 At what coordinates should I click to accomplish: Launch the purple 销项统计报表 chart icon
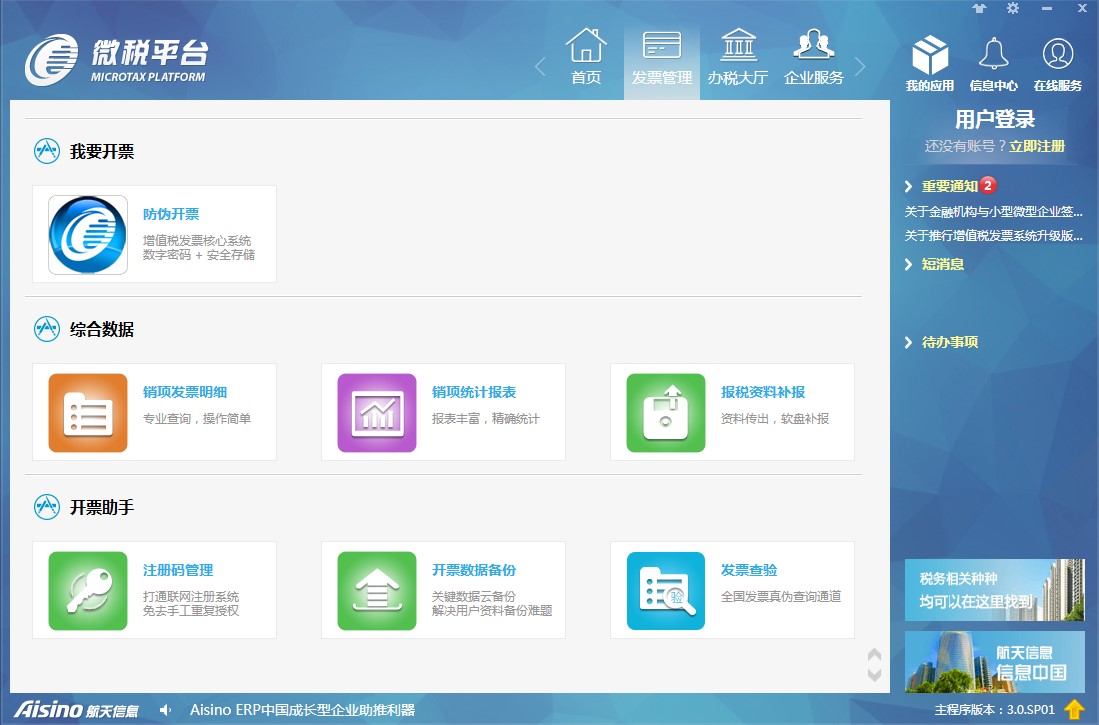coord(377,413)
